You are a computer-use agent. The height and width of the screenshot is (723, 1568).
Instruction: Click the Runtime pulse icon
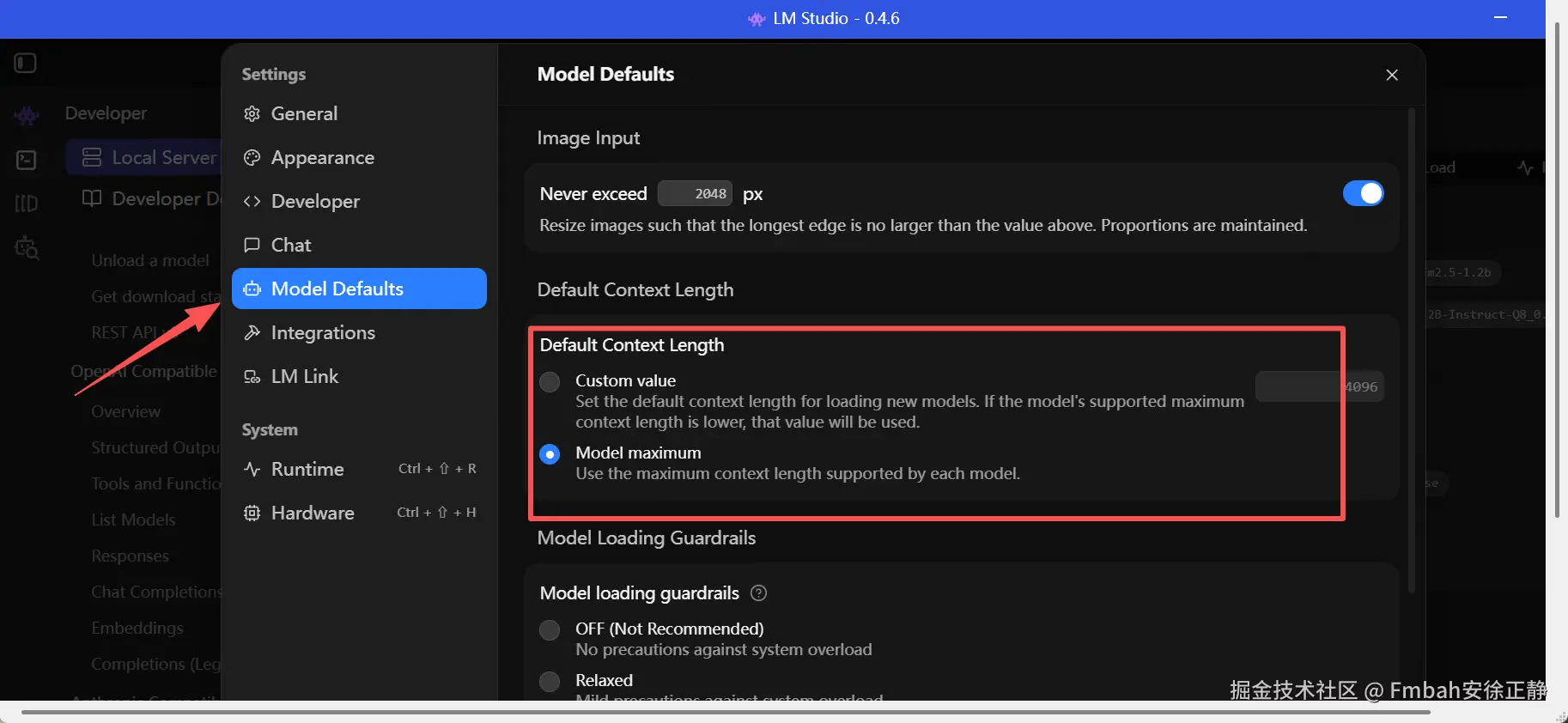pyautogui.click(x=252, y=469)
